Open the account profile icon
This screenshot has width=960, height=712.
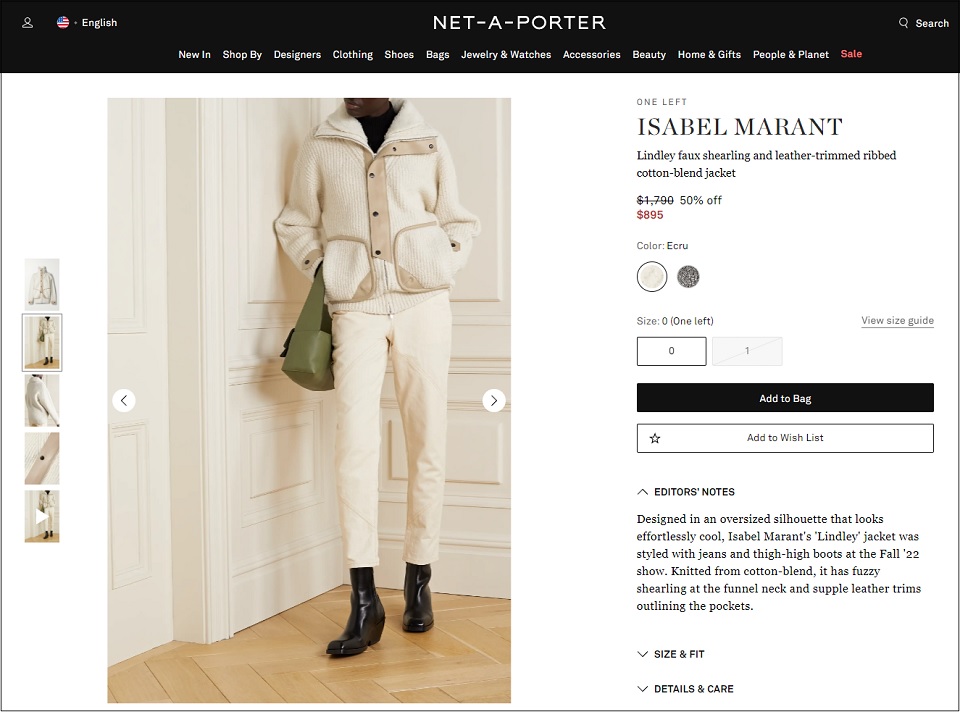(x=28, y=23)
